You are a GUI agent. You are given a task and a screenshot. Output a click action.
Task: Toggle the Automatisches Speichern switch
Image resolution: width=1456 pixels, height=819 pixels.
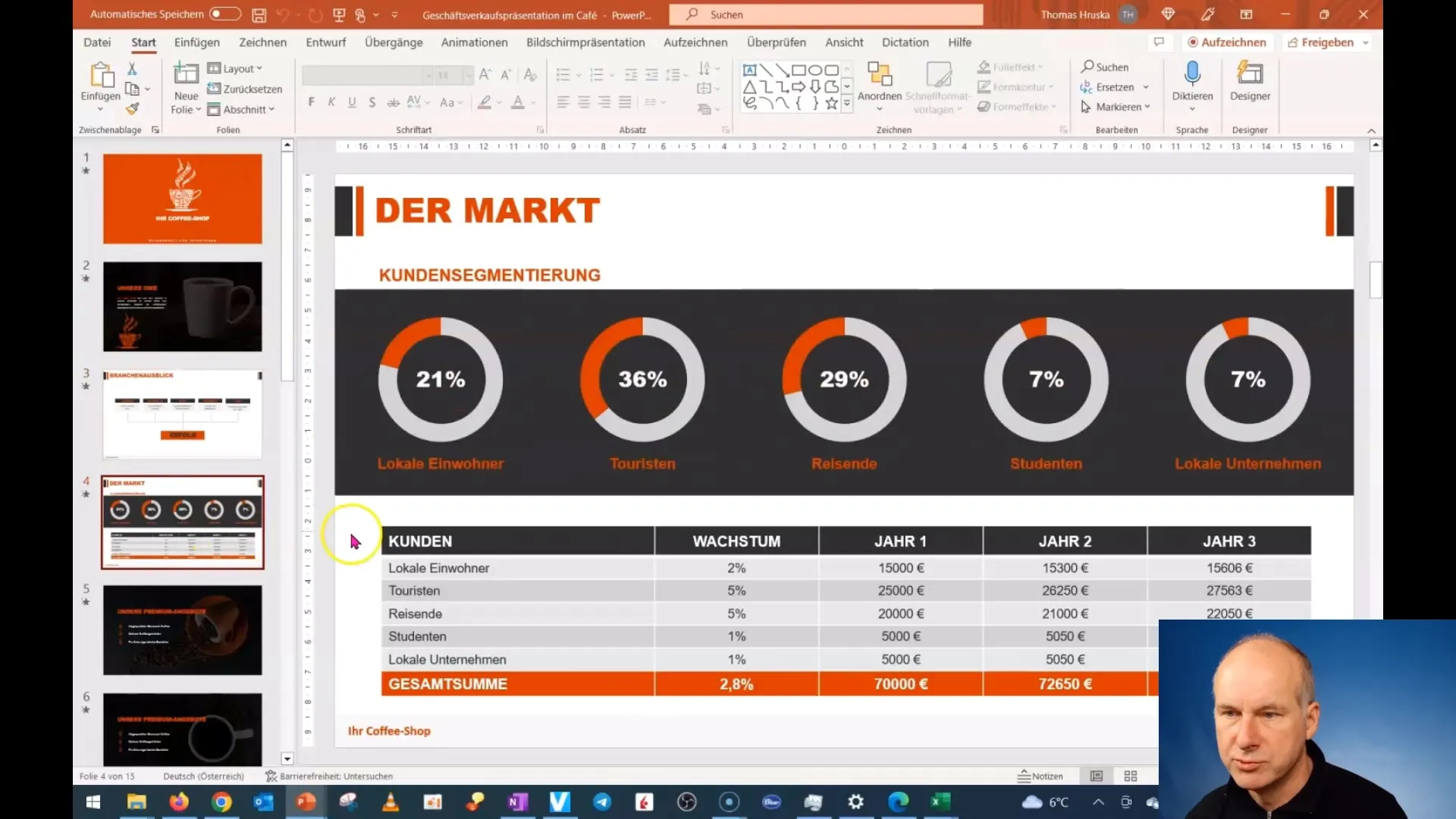(x=225, y=14)
